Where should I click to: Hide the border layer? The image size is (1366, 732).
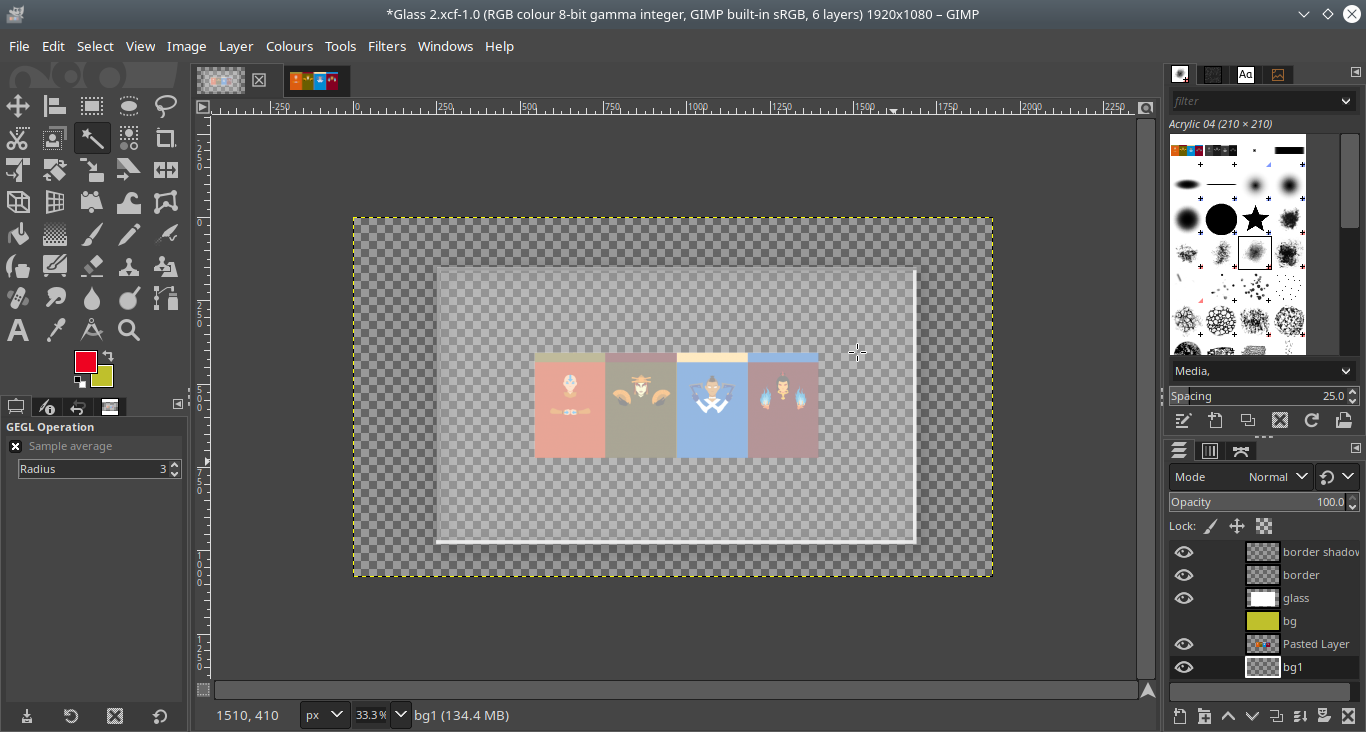tap(1184, 575)
